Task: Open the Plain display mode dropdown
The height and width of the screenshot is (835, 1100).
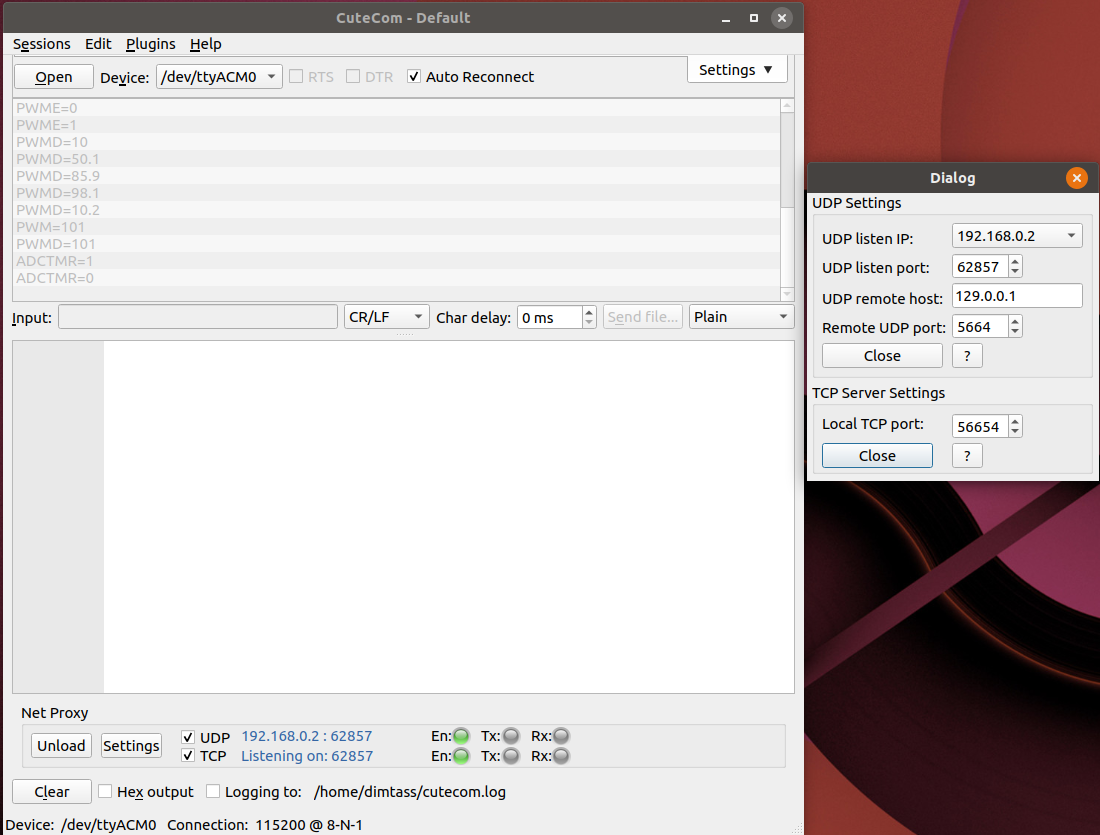Action: 741,316
